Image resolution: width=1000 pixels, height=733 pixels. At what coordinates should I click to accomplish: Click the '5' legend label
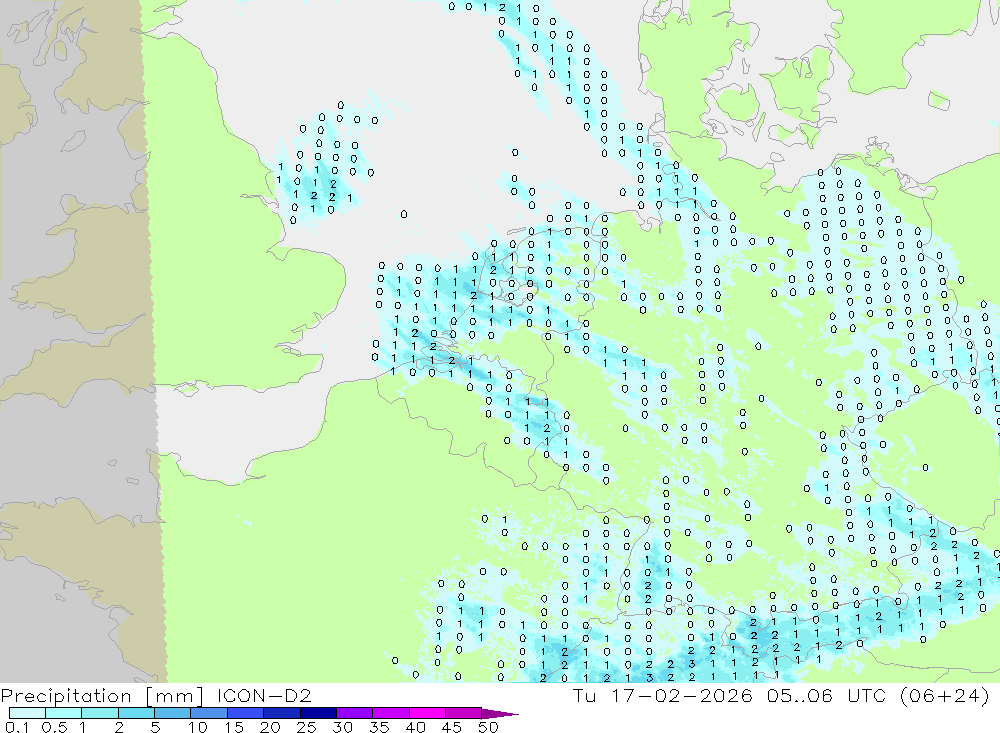[155, 727]
